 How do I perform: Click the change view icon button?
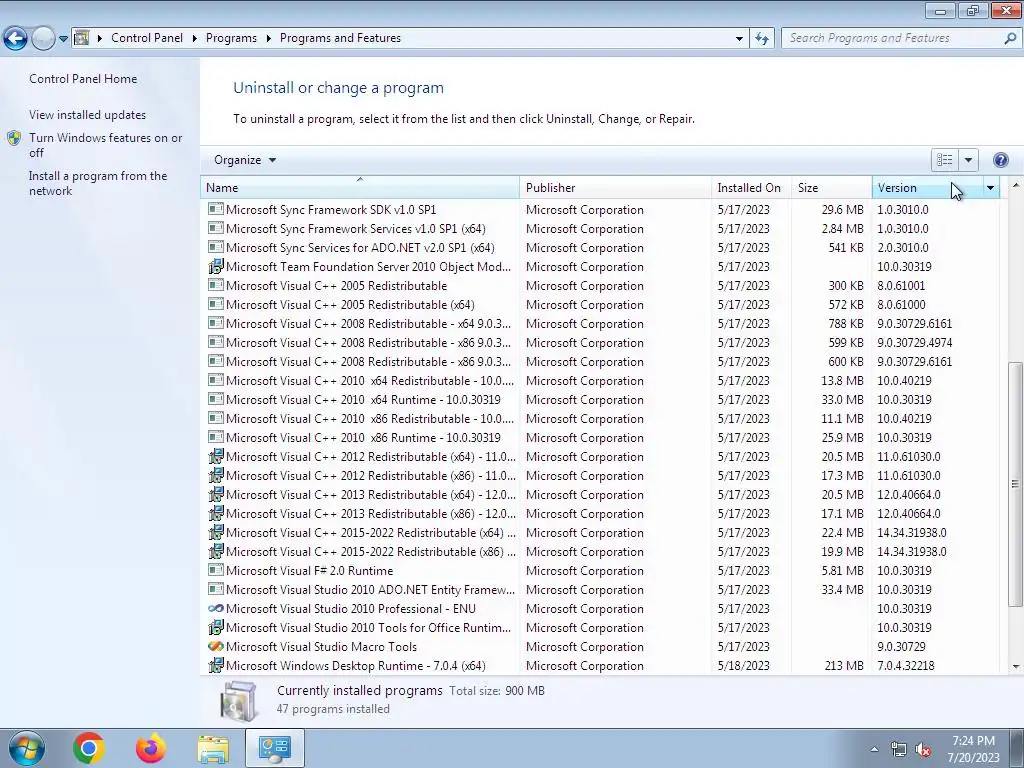point(944,160)
